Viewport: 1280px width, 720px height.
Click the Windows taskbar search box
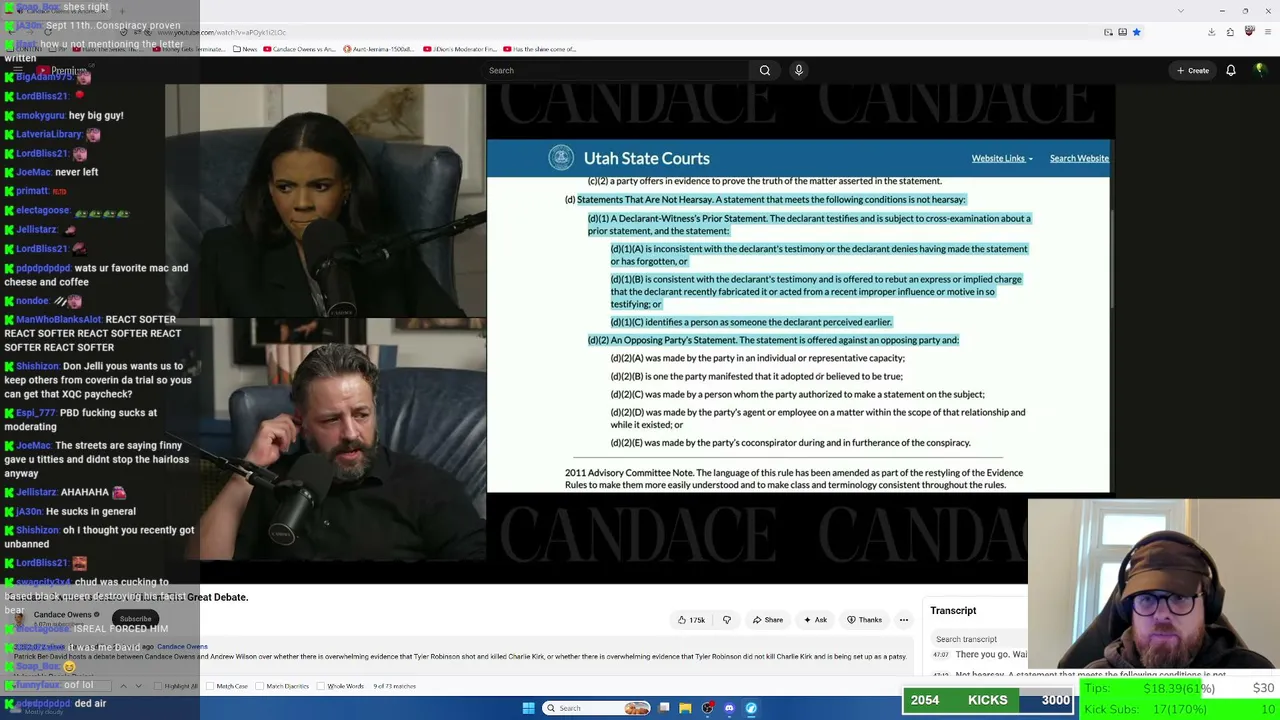[597, 708]
